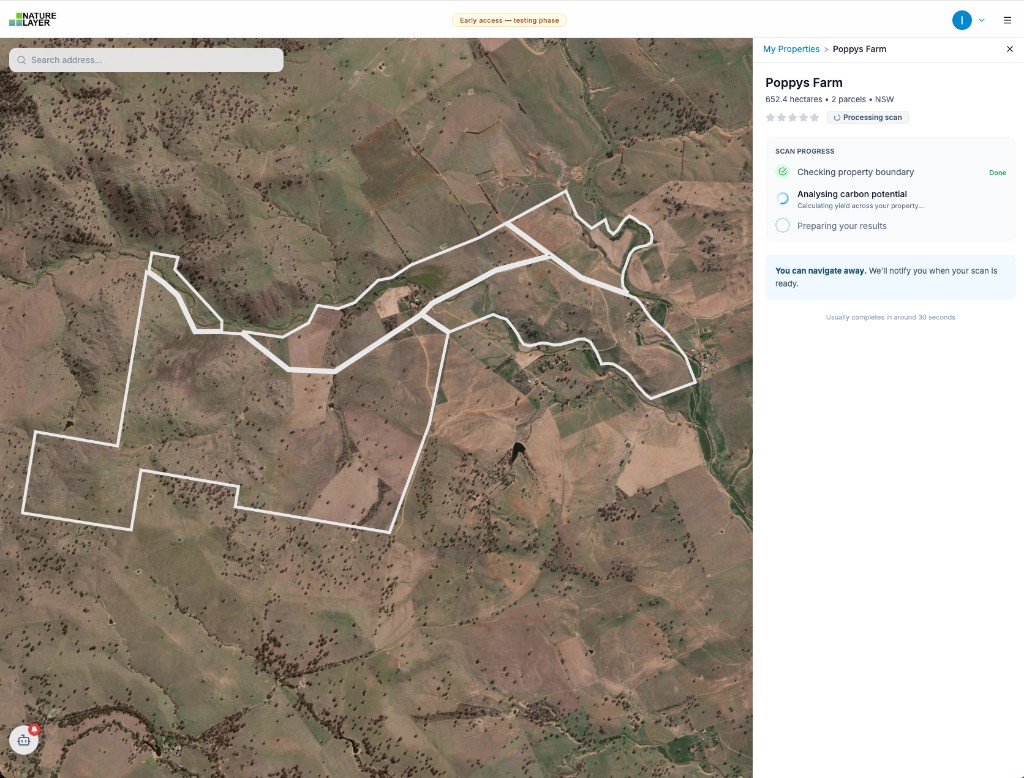Rate Poppys Farm with the first star
Screen dimensions: 1024x778
(770, 117)
